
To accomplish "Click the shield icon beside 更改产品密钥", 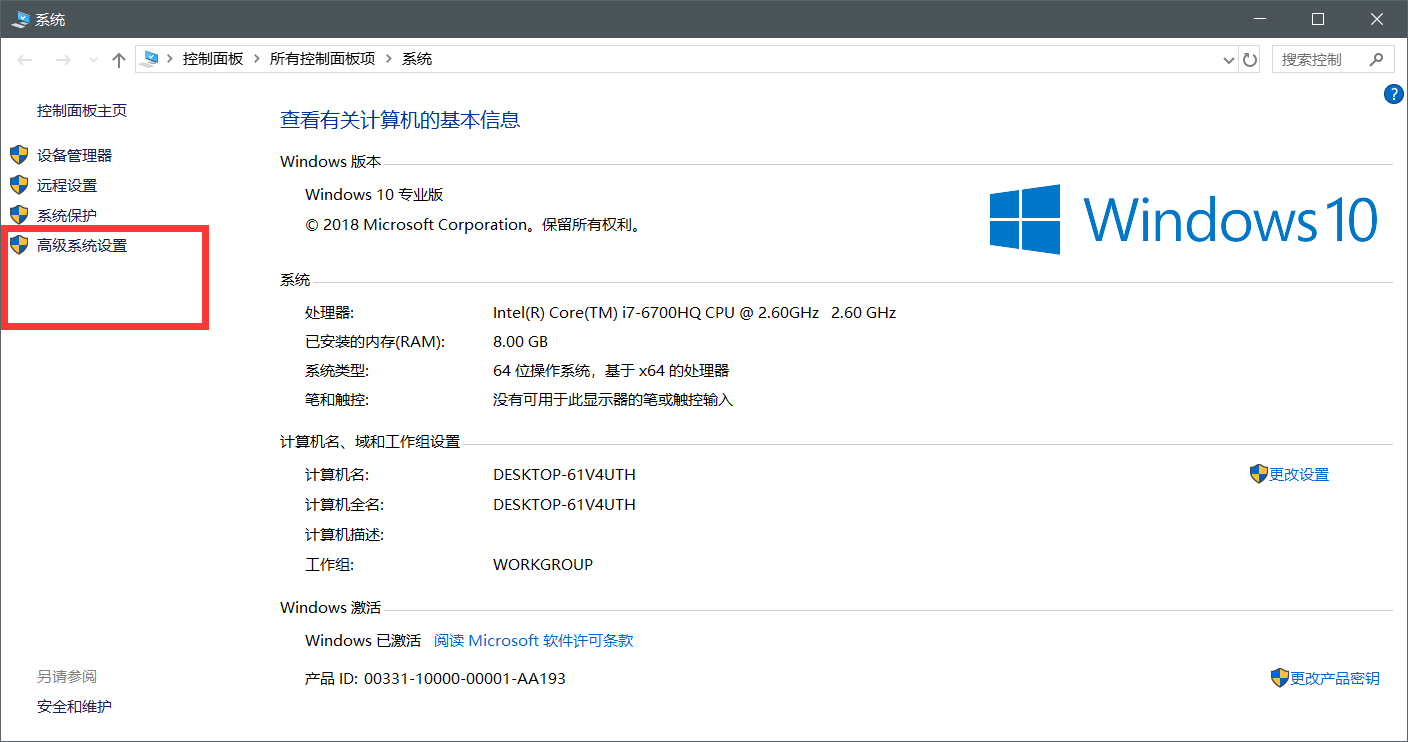I will point(1280,678).
